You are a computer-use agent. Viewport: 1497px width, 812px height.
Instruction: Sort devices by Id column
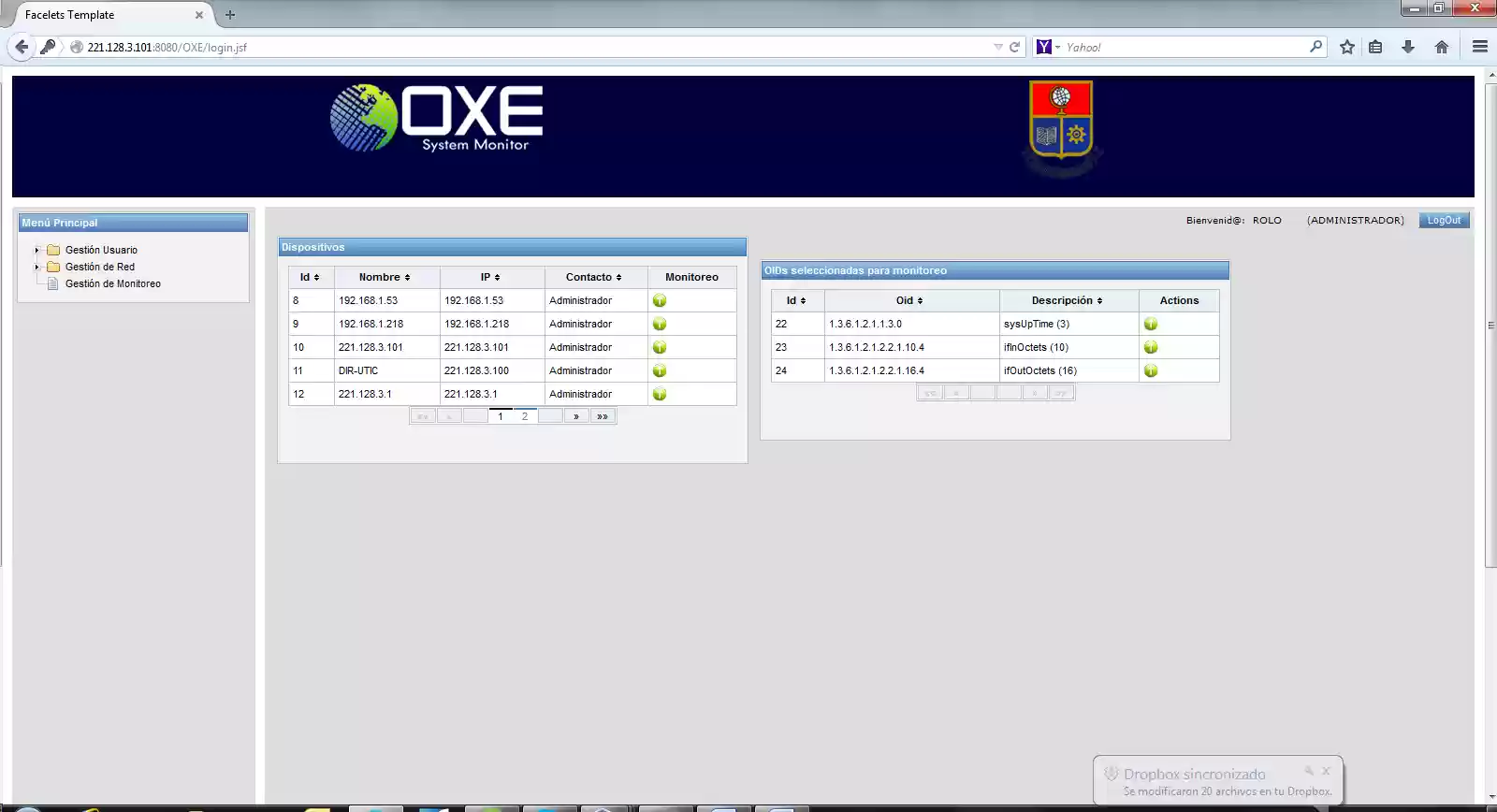311,277
